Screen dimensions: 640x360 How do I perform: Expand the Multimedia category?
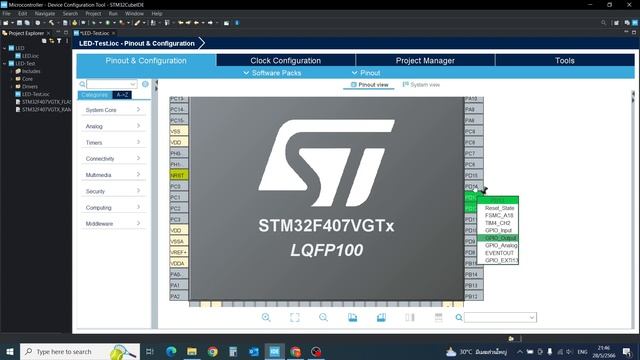113,175
